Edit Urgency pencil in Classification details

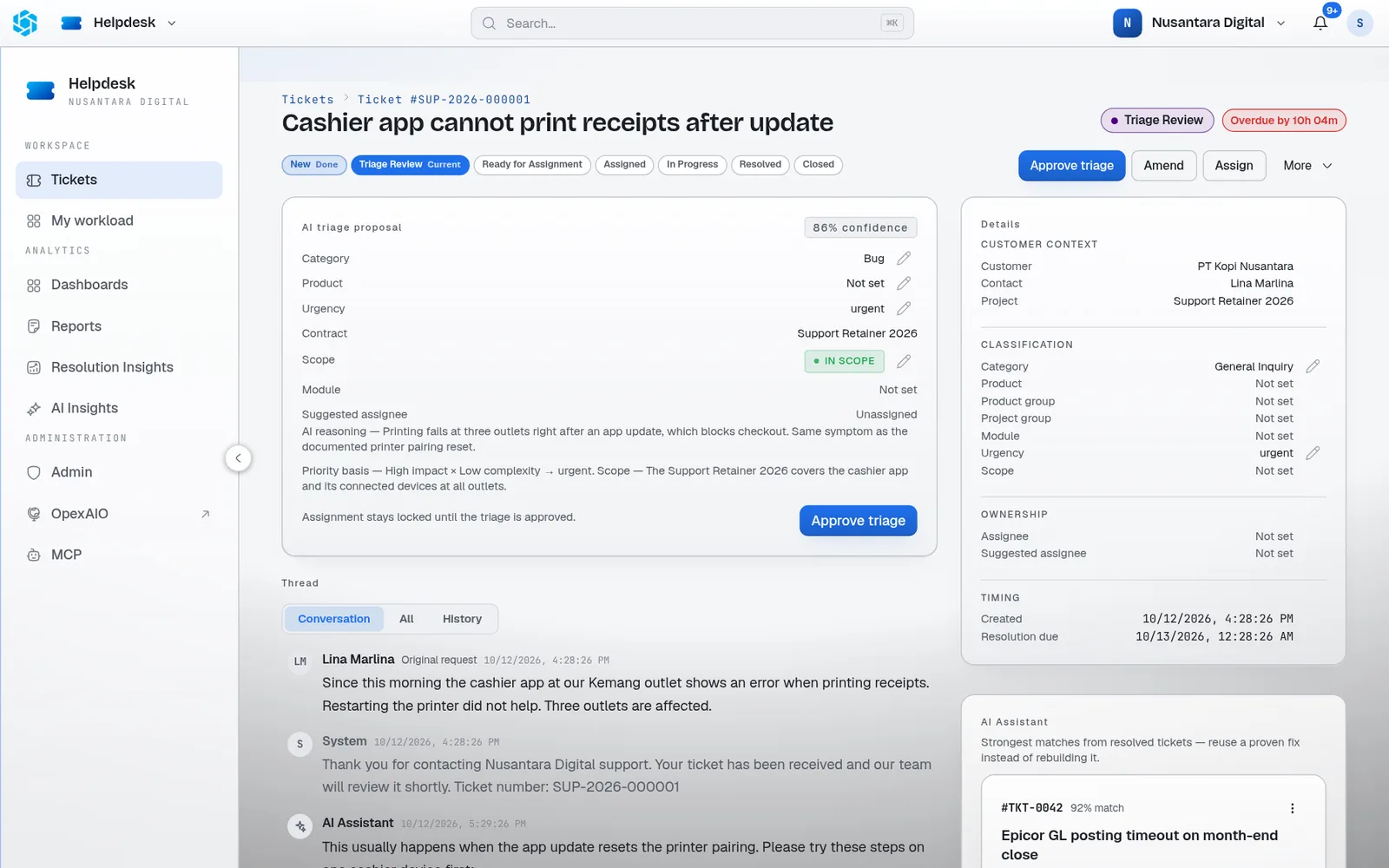coord(1313,453)
